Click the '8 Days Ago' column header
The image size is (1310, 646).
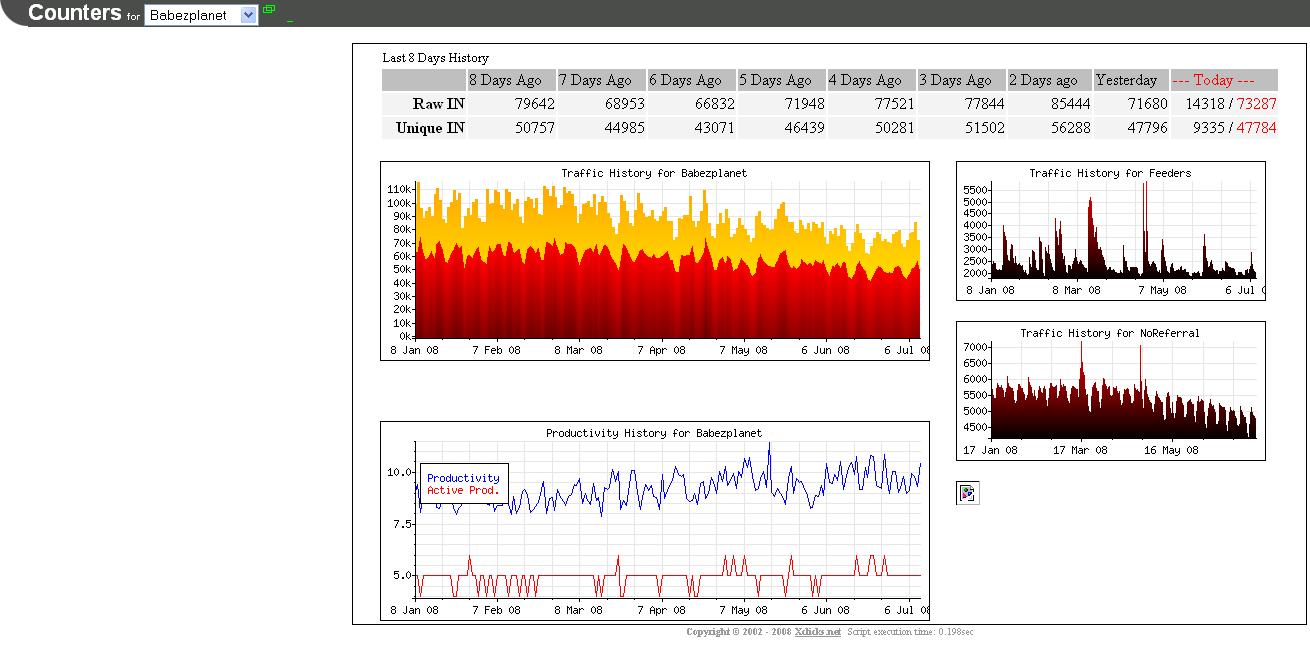point(512,80)
